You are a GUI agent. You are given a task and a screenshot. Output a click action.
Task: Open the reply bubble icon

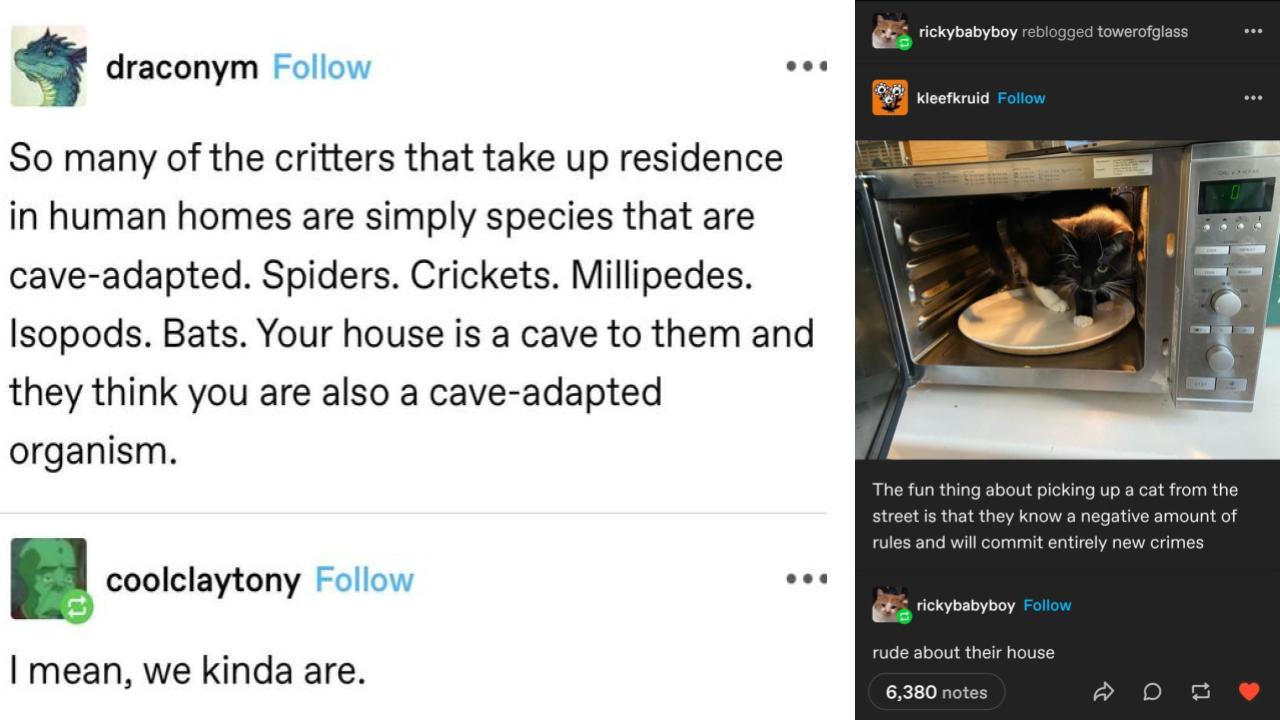click(1151, 691)
